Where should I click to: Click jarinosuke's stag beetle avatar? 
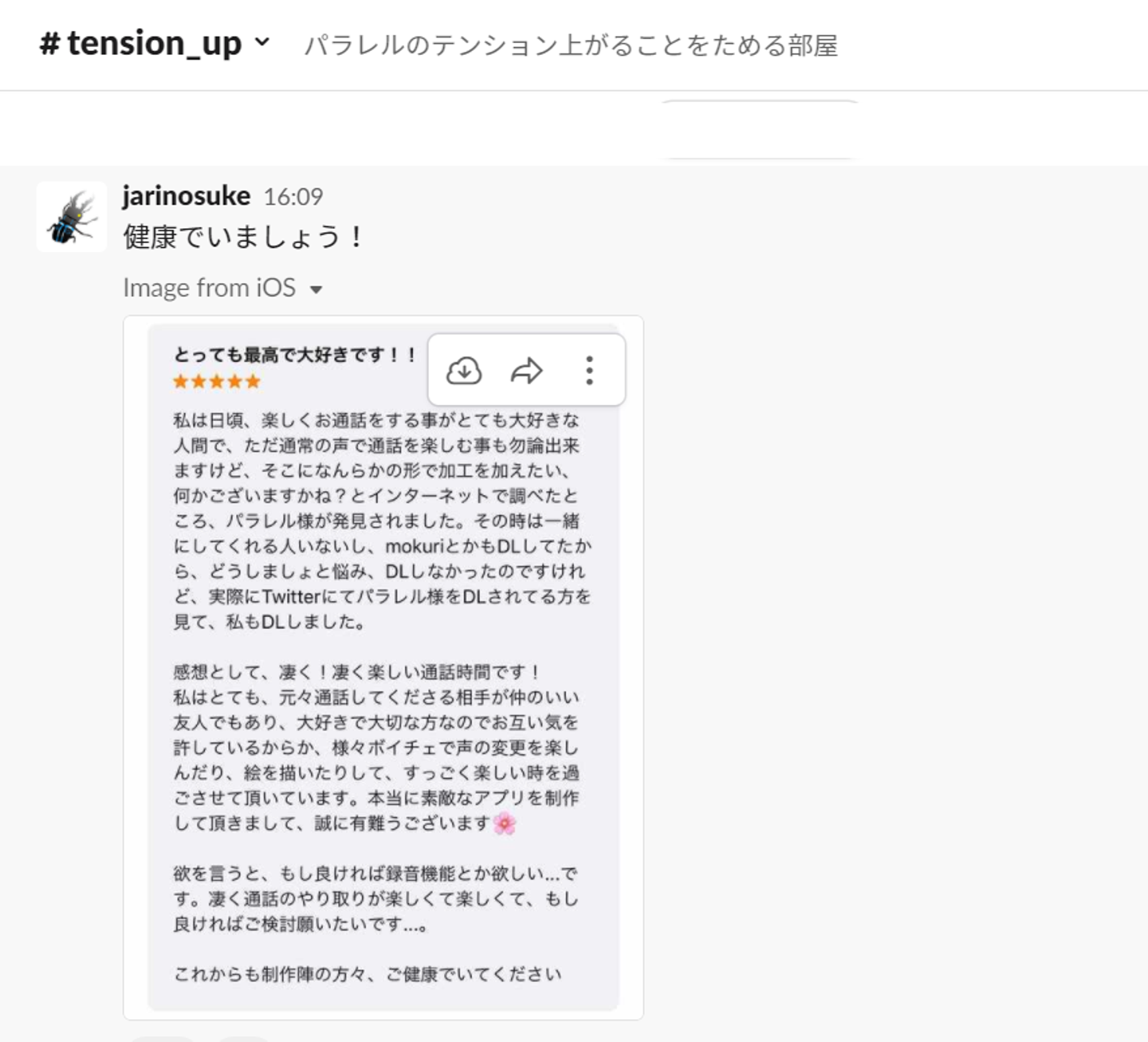coord(72,217)
